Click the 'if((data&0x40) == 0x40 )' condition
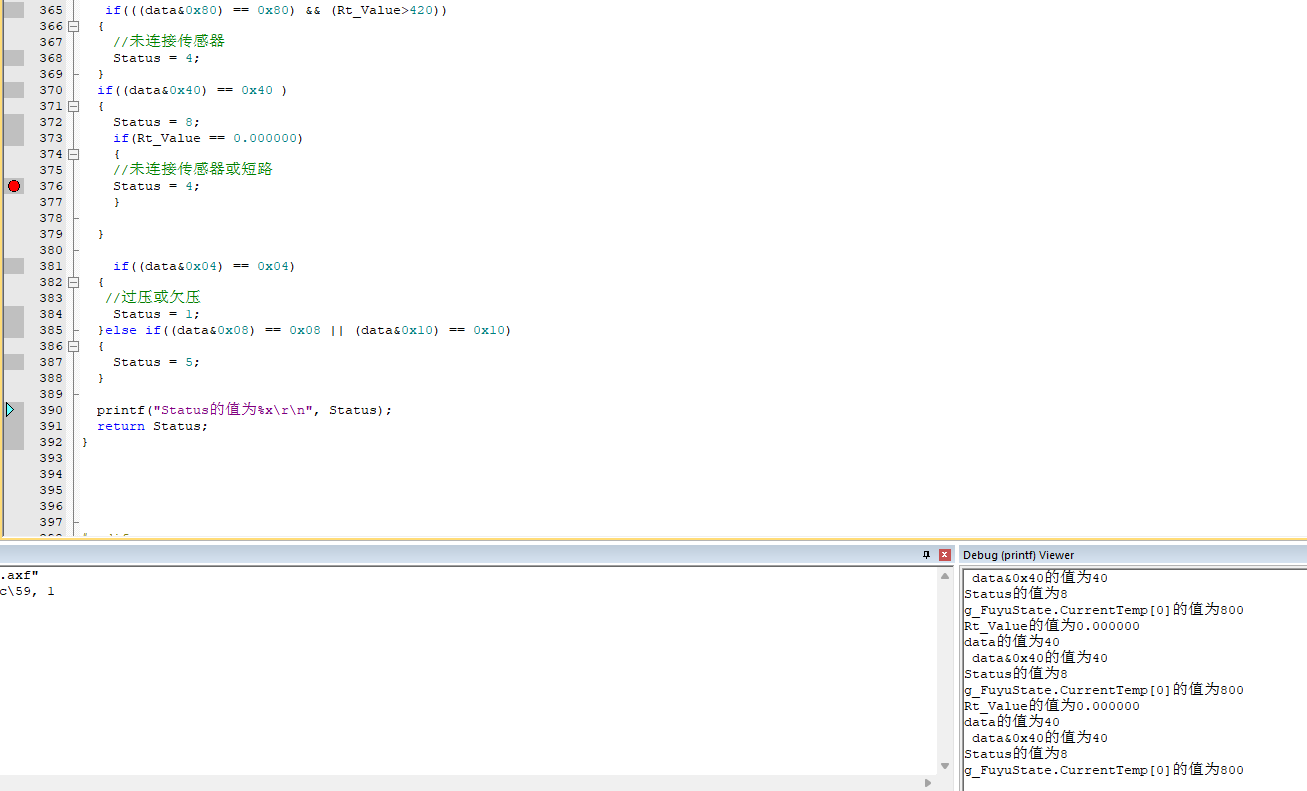 [x=192, y=90]
